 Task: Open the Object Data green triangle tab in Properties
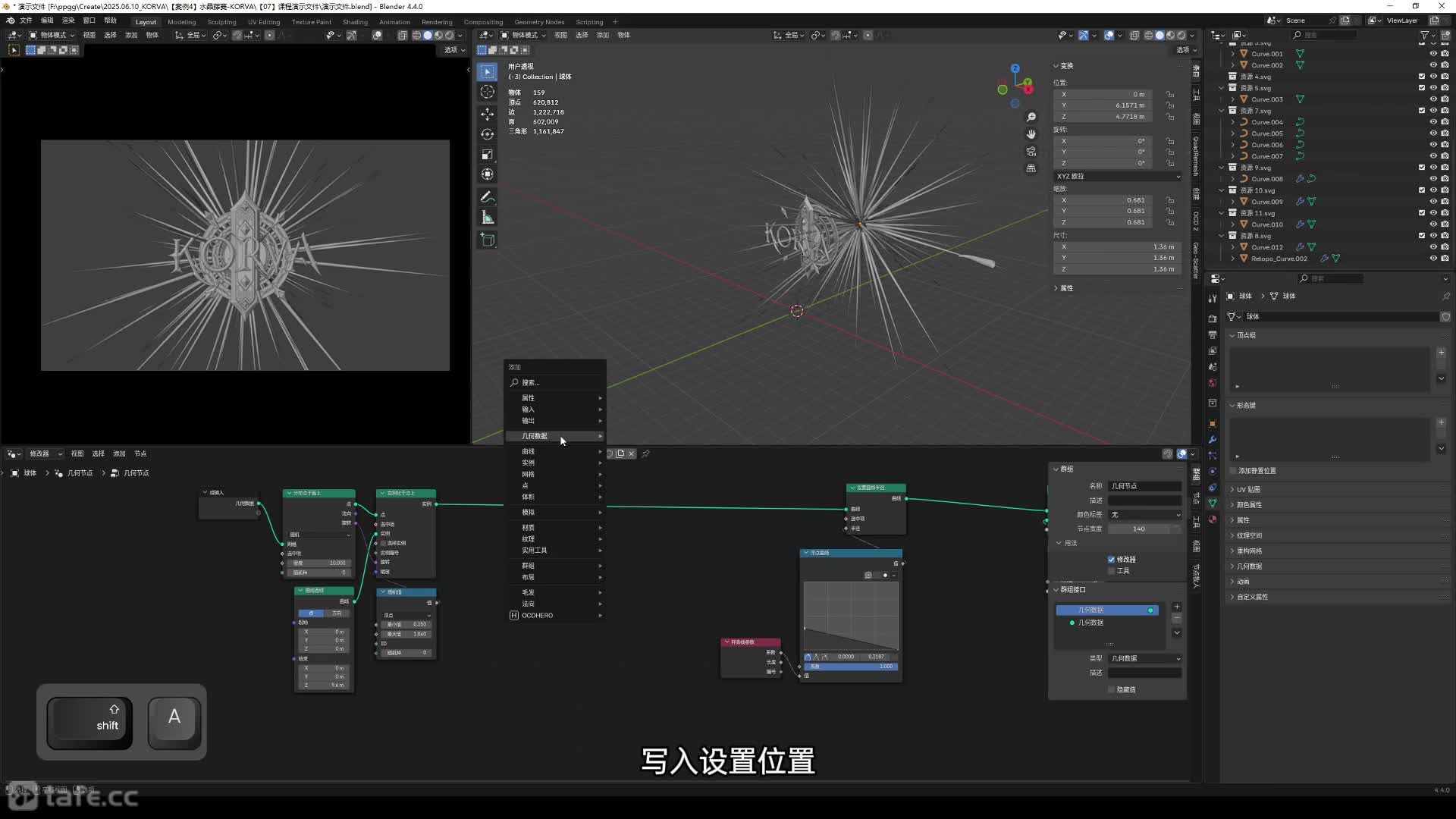pos(1212,504)
